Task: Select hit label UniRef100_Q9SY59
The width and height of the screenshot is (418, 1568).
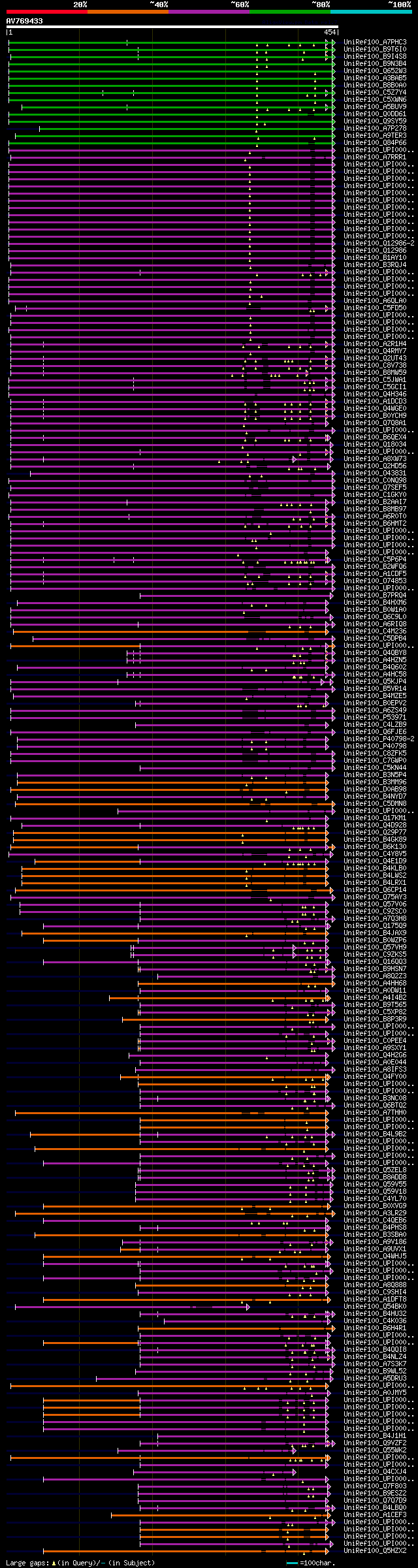Action: pos(375,121)
